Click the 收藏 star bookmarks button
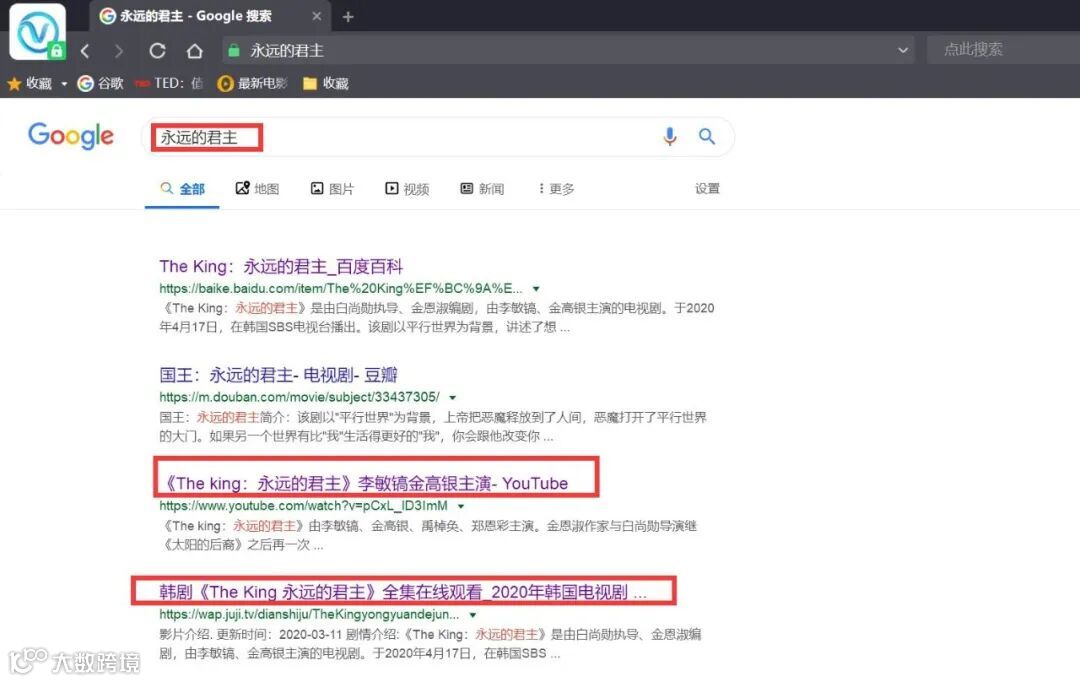The width and height of the screenshot is (1080, 682). (x=30, y=83)
